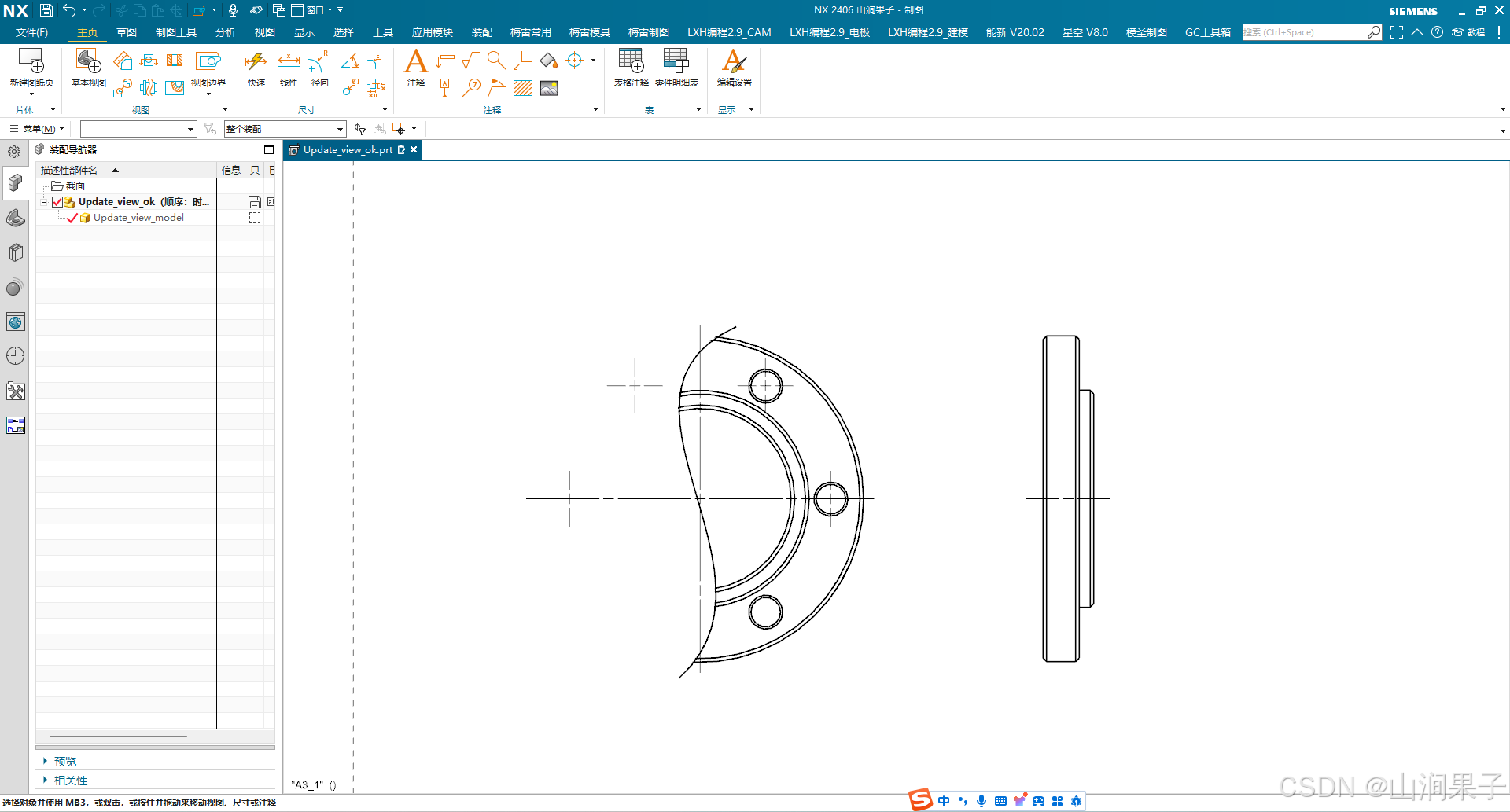Select the projected view tool icon
The height and width of the screenshot is (812, 1510).
click(x=123, y=61)
